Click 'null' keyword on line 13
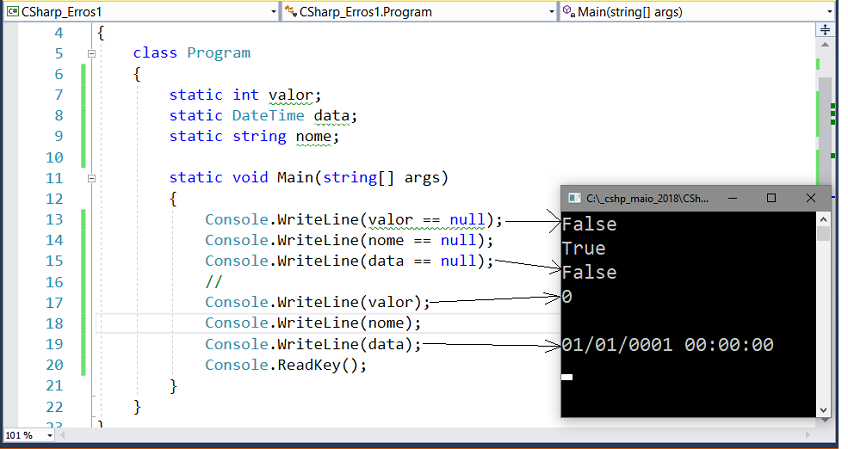 pos(467,220)
